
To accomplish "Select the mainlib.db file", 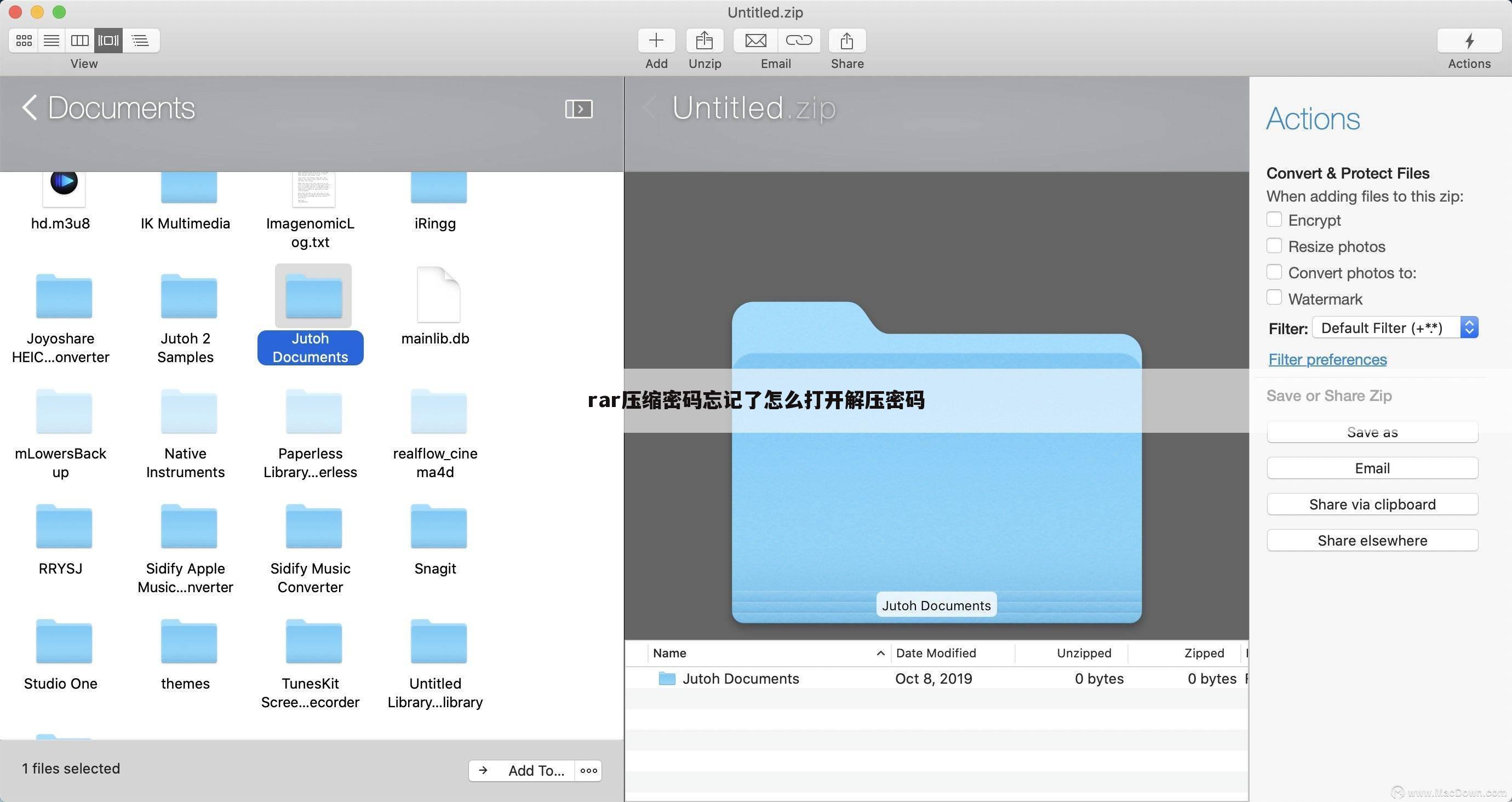I will [x=436, y=305].
